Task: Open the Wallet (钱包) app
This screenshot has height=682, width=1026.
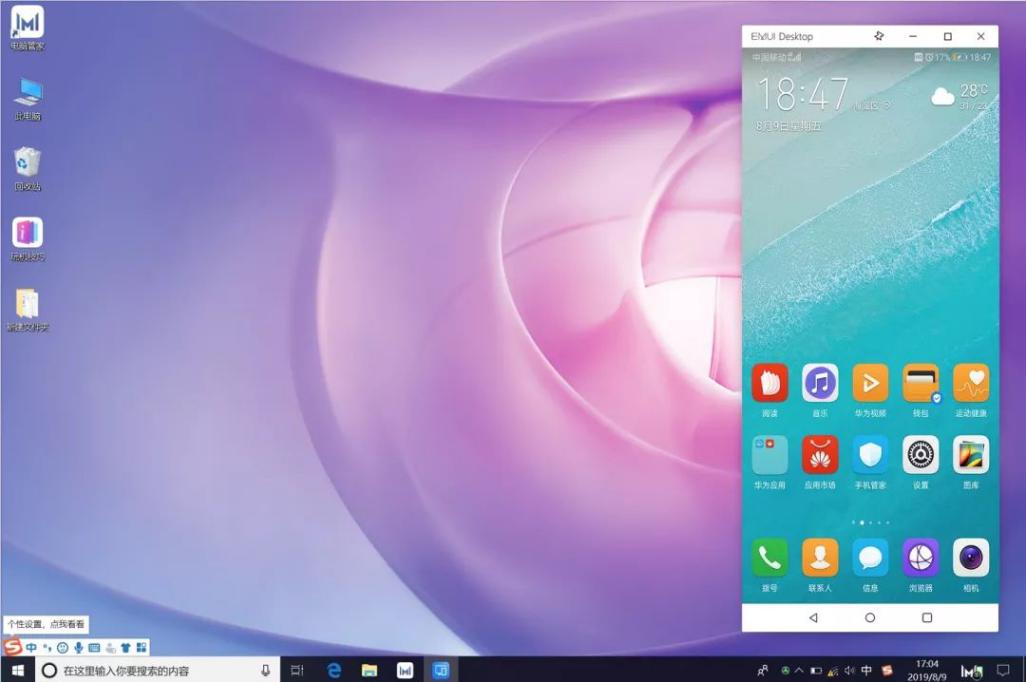Action: click(x=919, y=382)
